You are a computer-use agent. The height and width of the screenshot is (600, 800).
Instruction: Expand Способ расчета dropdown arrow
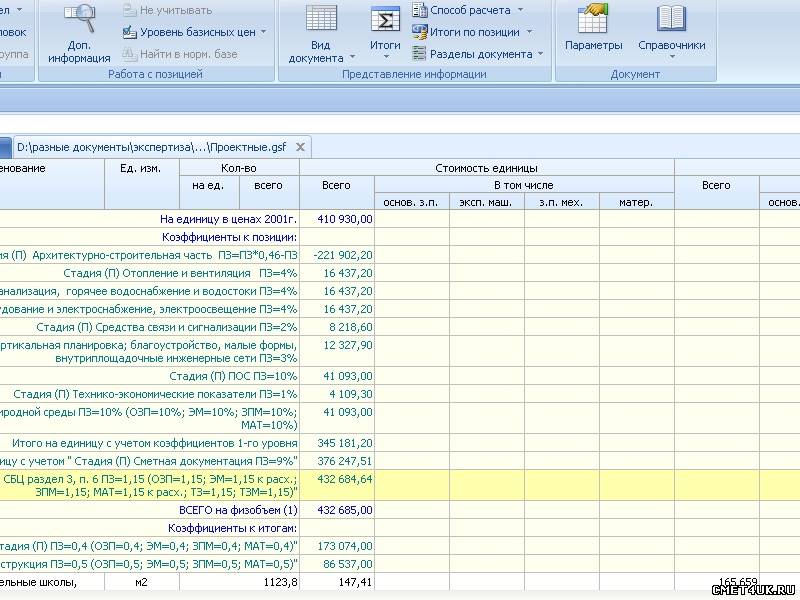point(520,10)
